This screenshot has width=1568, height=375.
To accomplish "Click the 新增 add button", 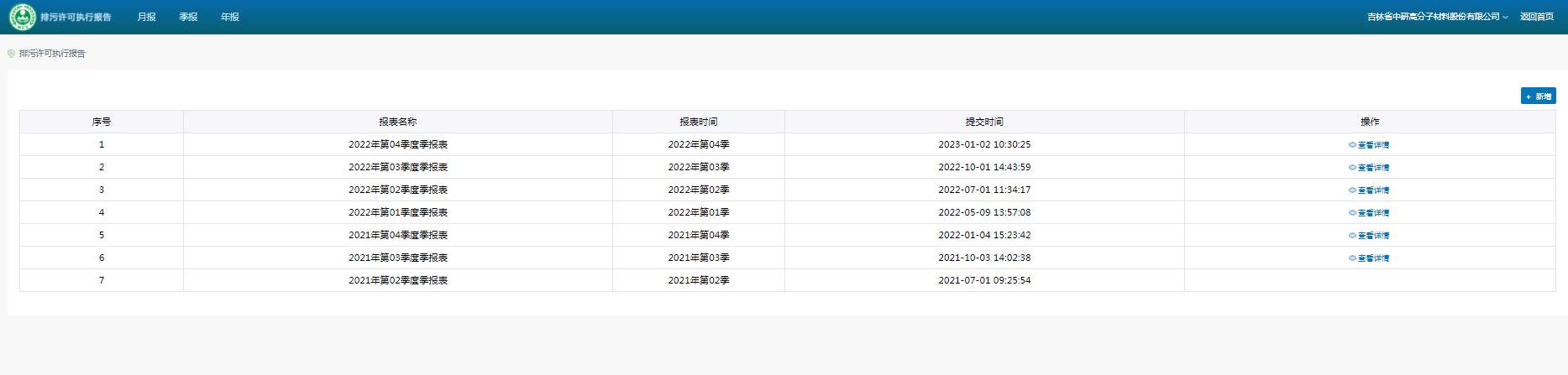I will (1538, 96).
